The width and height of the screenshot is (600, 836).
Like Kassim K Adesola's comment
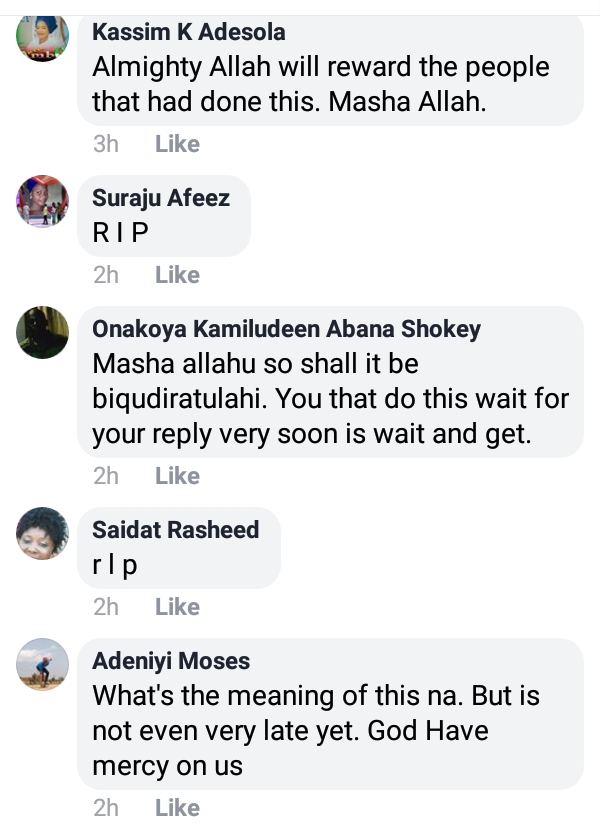coord(177,144)
